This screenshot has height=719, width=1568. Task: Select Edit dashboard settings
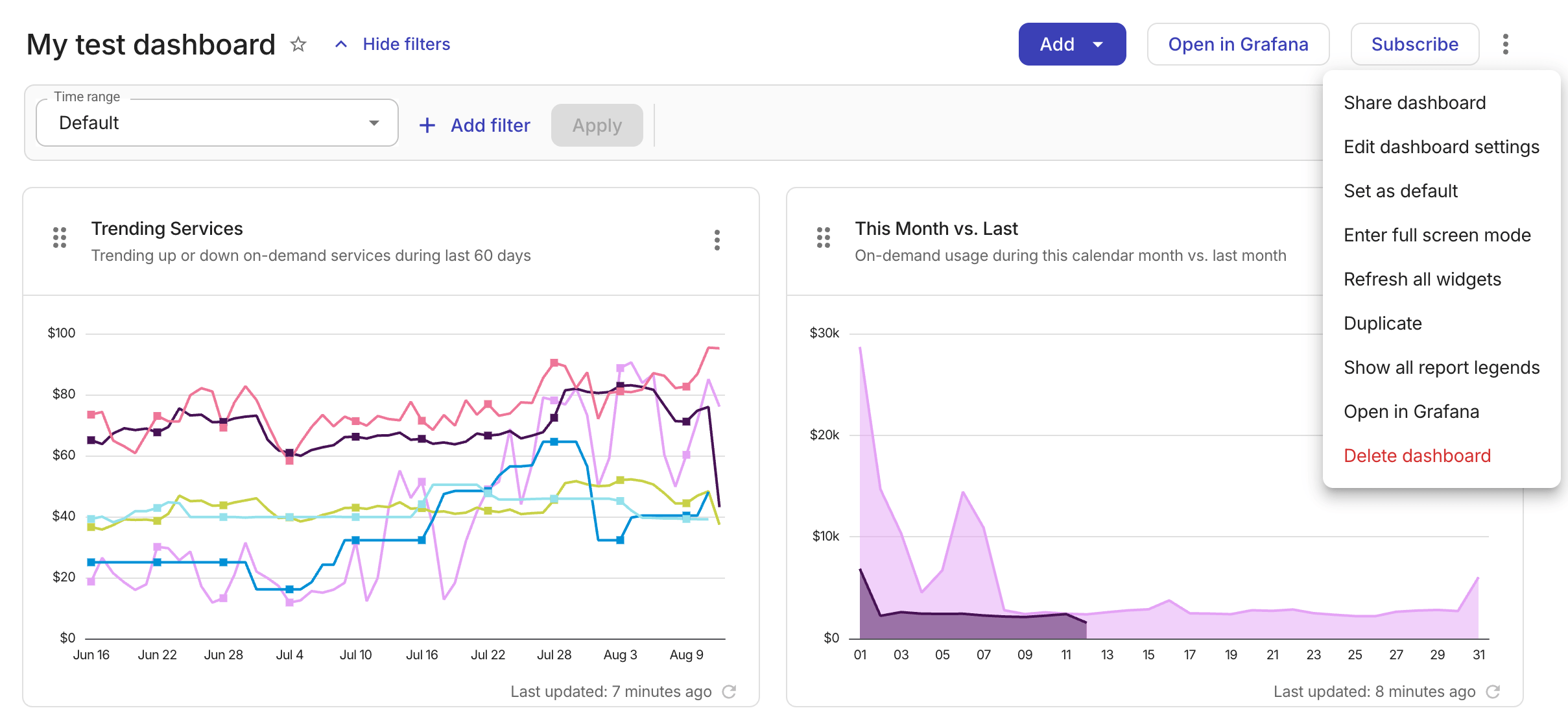pos(1441,147)
